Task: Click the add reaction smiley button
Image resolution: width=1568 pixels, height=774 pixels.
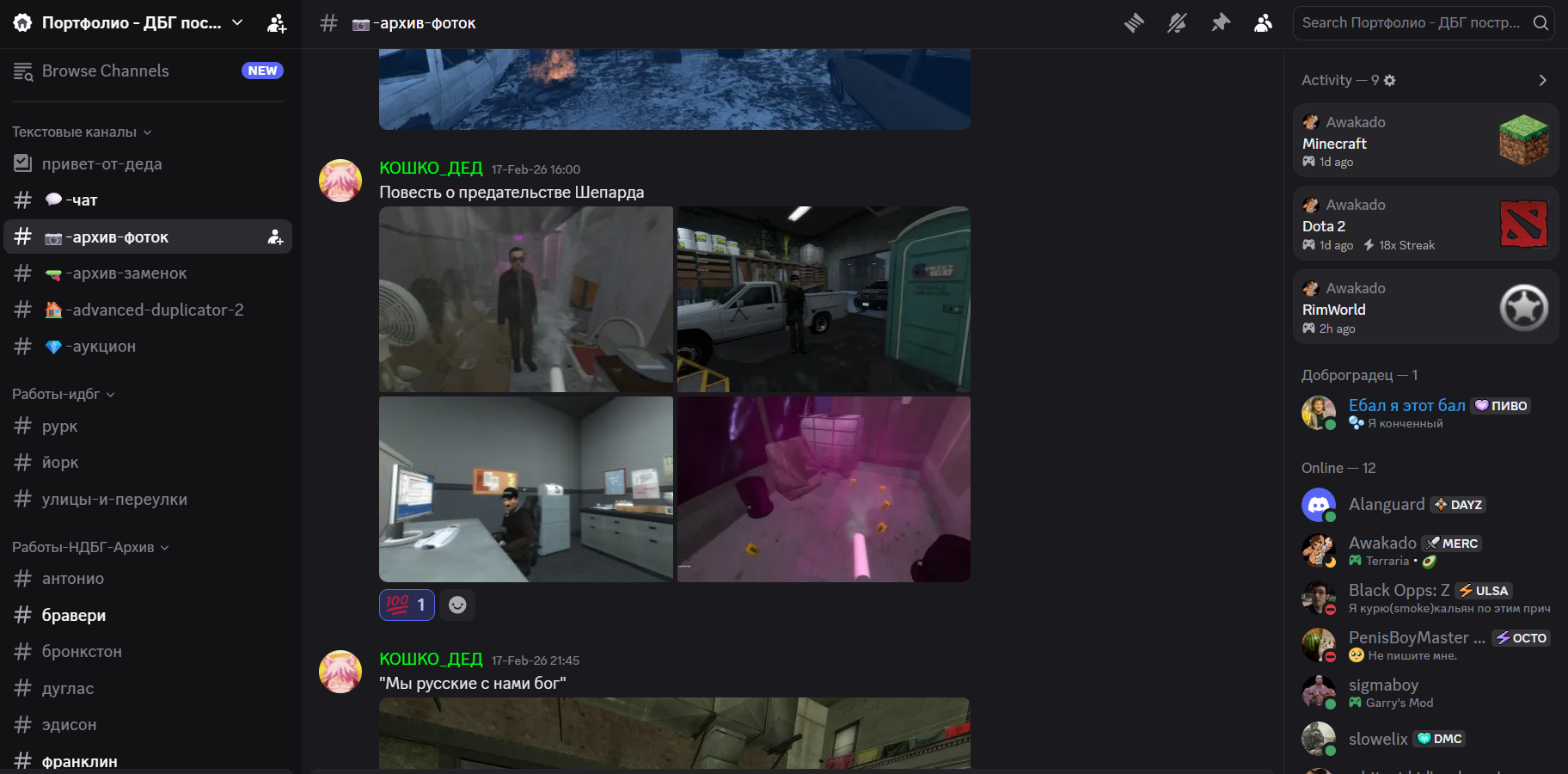Action: pos(457,605)
